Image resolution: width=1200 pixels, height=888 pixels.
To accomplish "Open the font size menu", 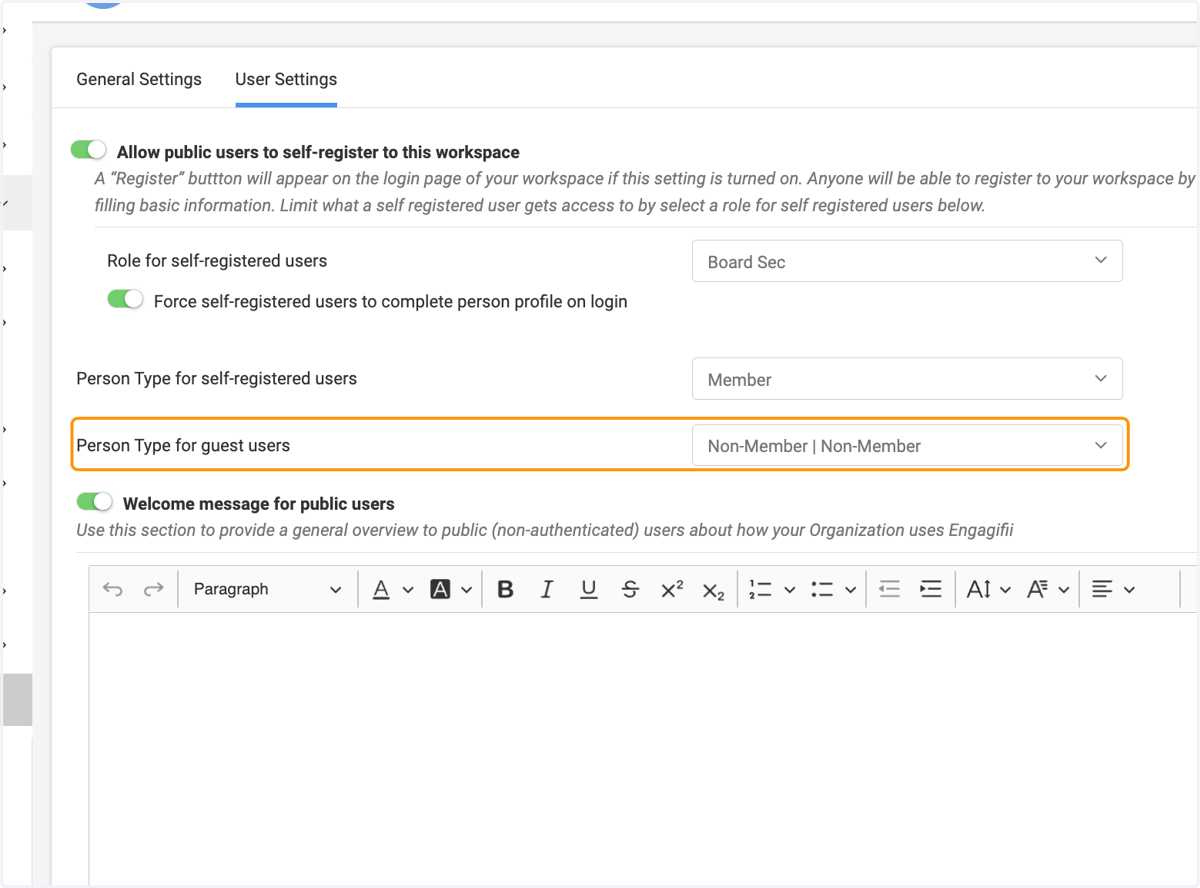I will click(989, 590).
